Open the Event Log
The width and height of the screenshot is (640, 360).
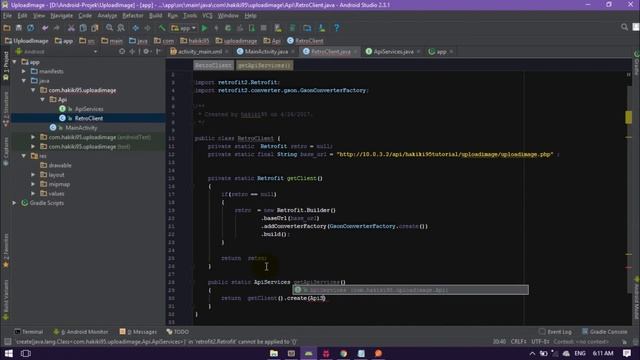coord(555,332)
